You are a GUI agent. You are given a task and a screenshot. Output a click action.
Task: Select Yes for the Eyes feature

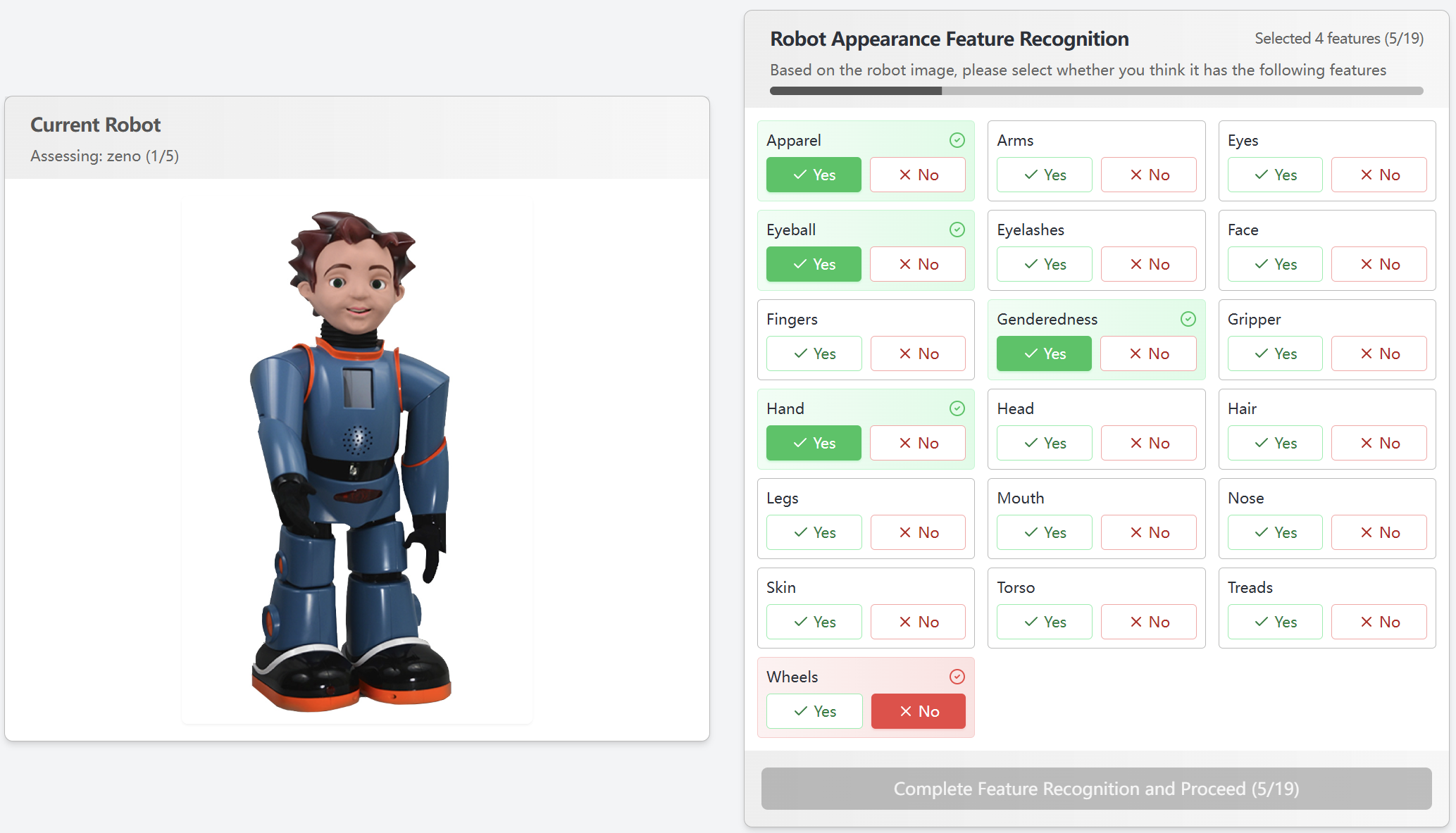pos(1274,175)
